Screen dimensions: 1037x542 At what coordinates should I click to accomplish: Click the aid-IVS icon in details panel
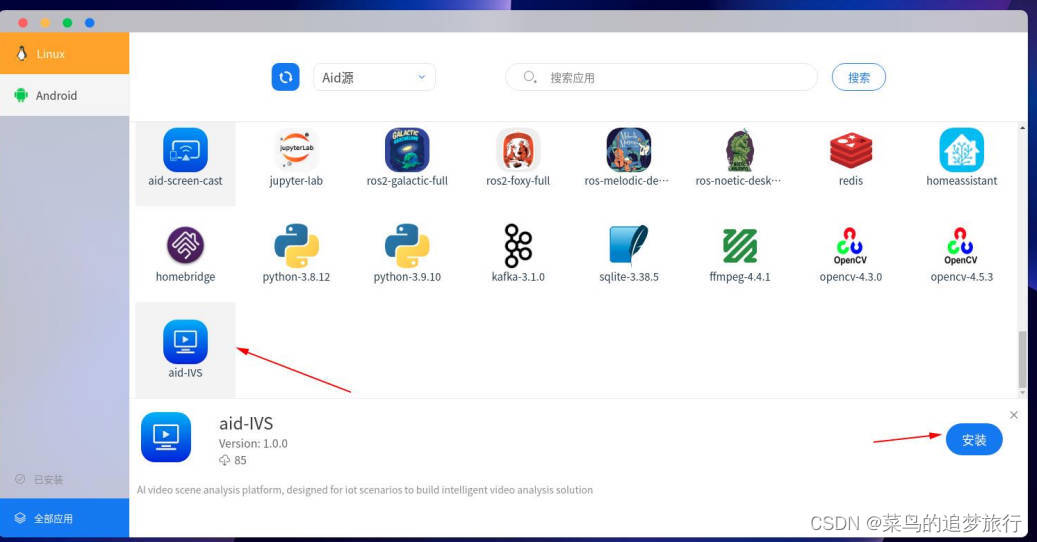(166, 437)
